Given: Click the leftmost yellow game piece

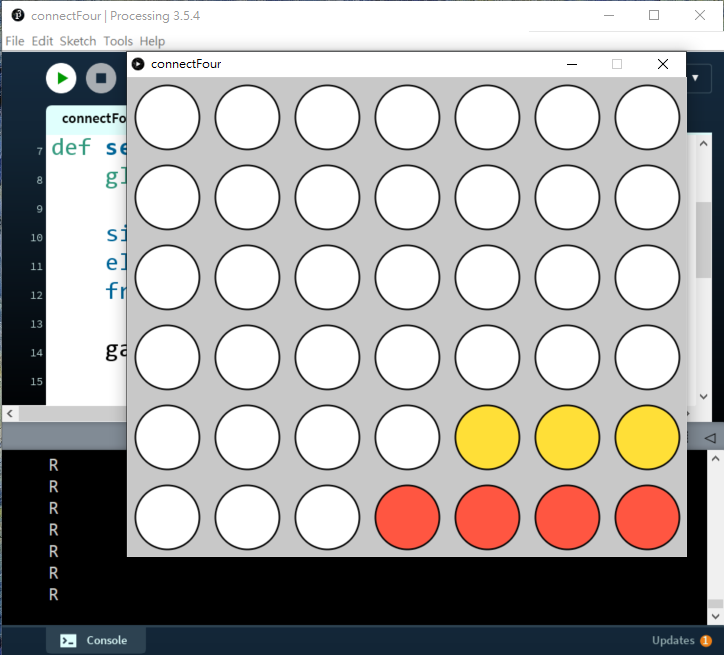Looking at the screenshot, I should (487, 437).
